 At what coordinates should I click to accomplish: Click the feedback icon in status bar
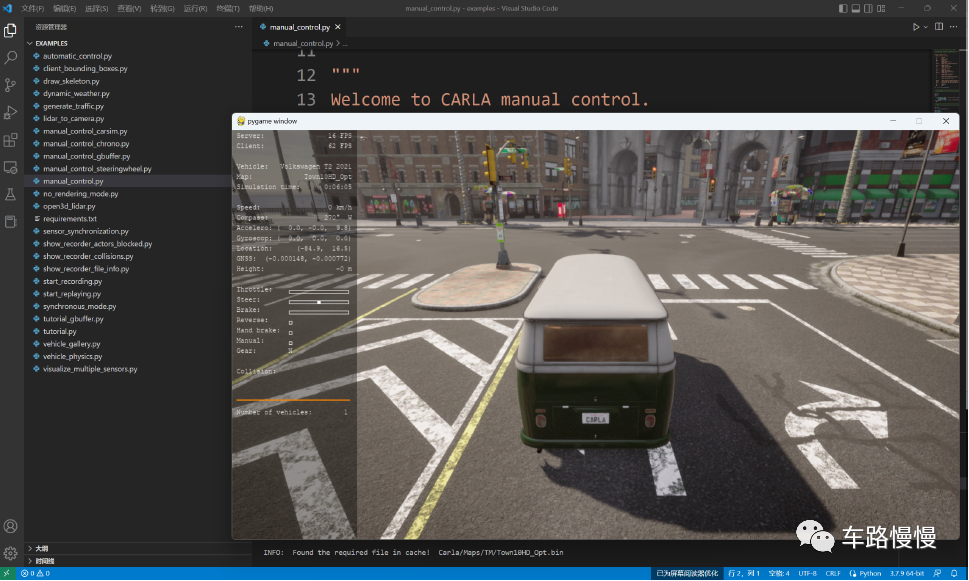tap(937, 574)
